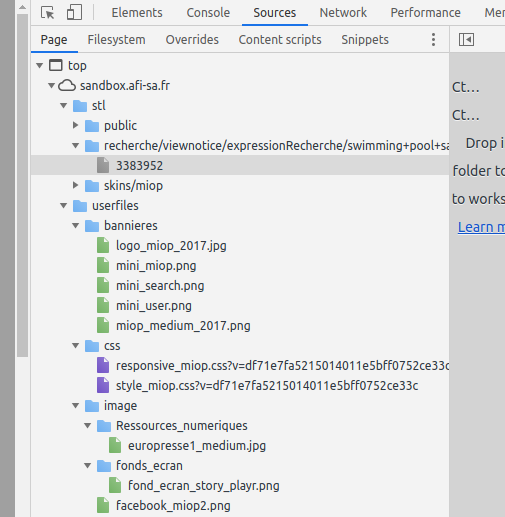
Task: Collapse the sandbox.afi-sa.fr domain node
Action: [x=51, y=86]
